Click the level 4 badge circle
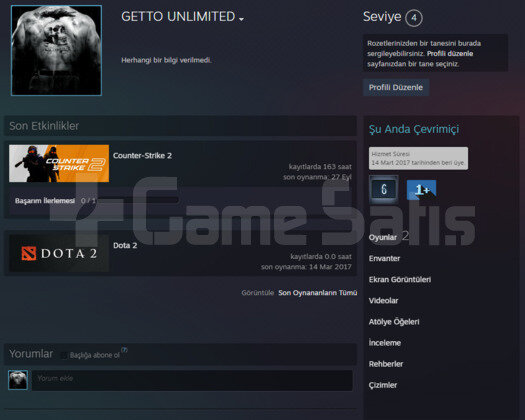 point(414,18)
